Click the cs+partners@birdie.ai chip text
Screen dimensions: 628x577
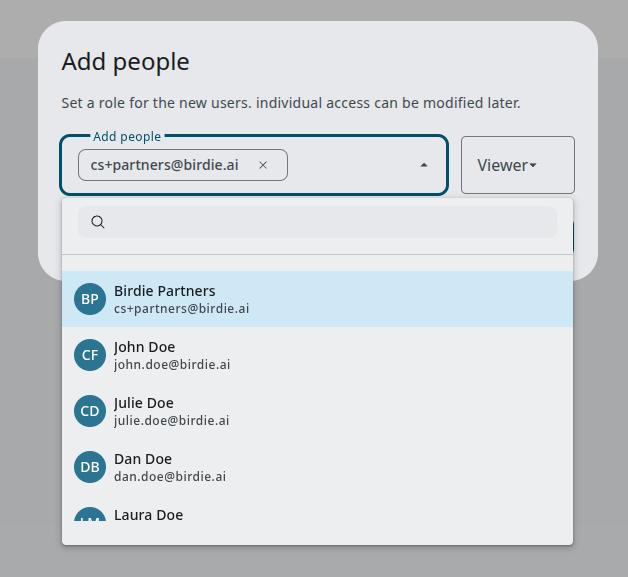[x=164, y=165]
